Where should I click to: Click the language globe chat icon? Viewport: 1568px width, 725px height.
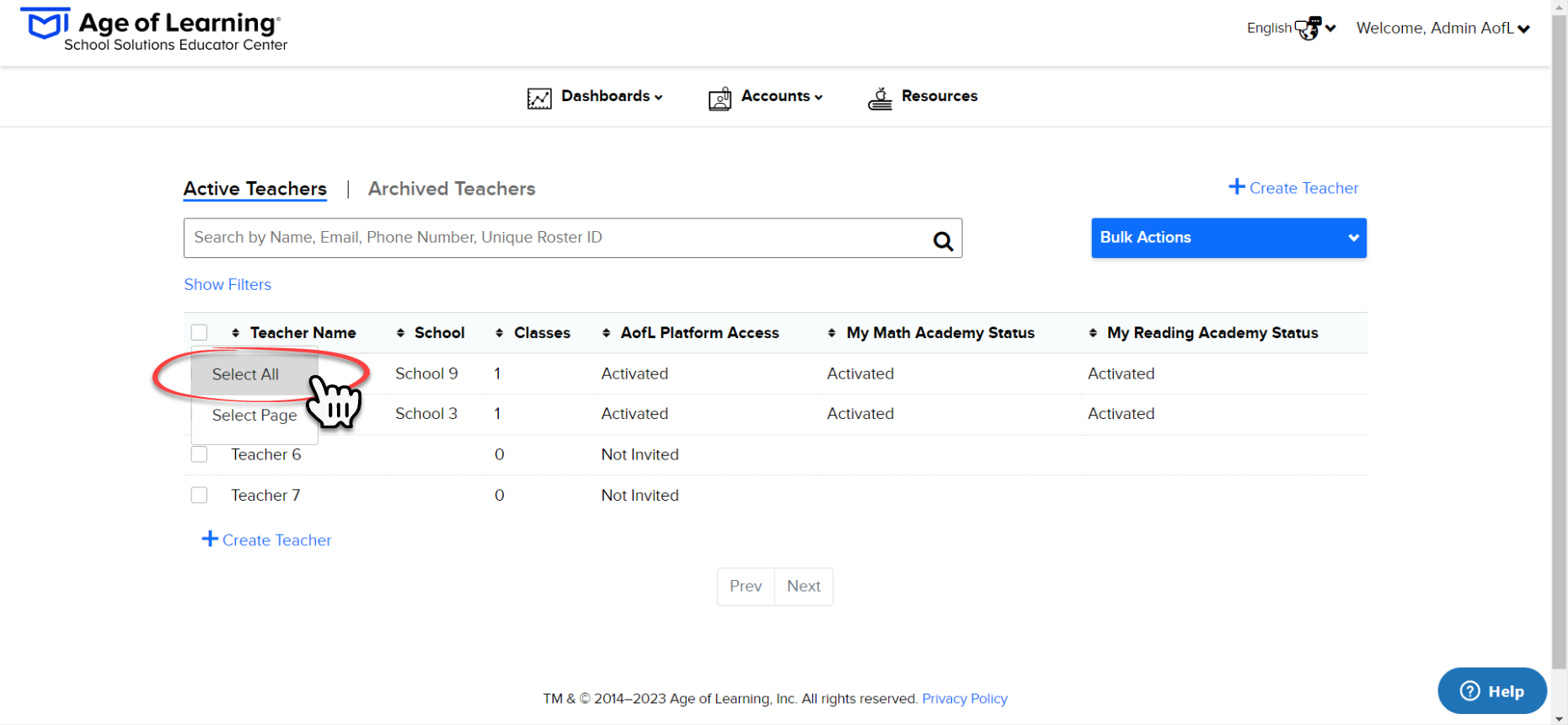pos(1308,29)
